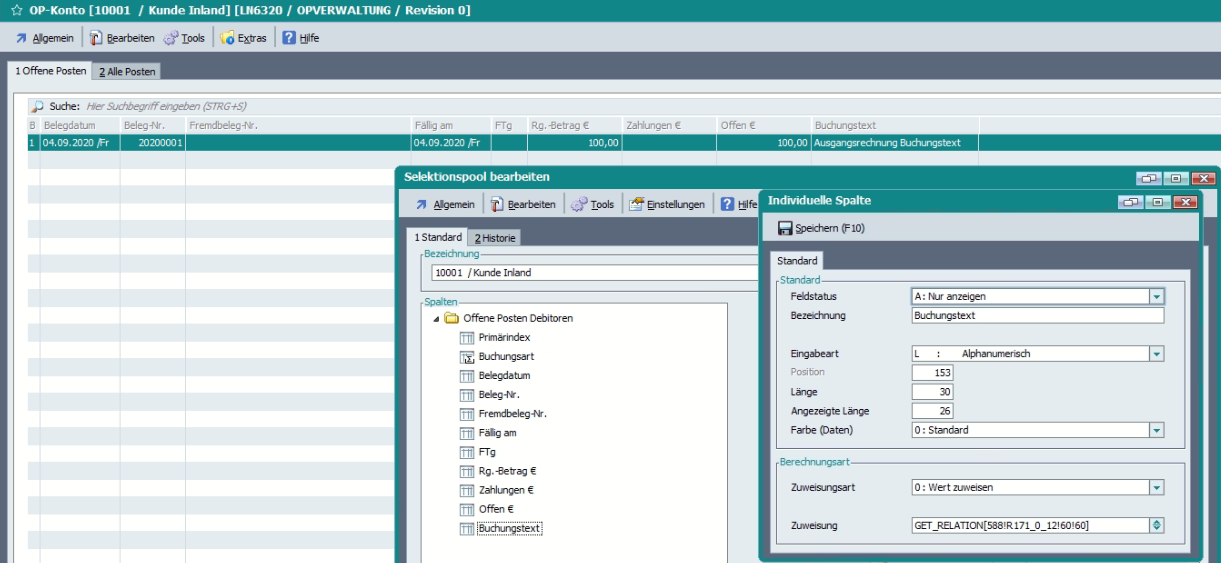
Task: Collapse the Offene Posten Debitoren folder
Action: (x=436, y=319)
